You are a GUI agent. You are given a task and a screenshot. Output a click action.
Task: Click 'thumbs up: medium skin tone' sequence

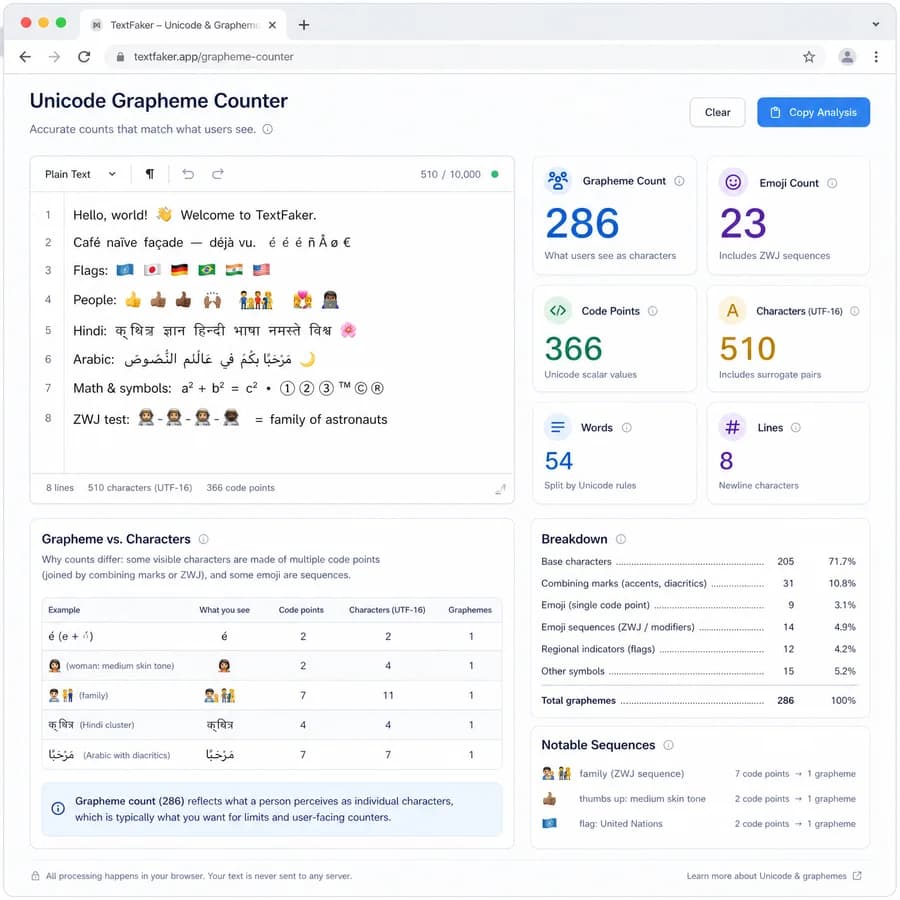(x=699, y=799)
